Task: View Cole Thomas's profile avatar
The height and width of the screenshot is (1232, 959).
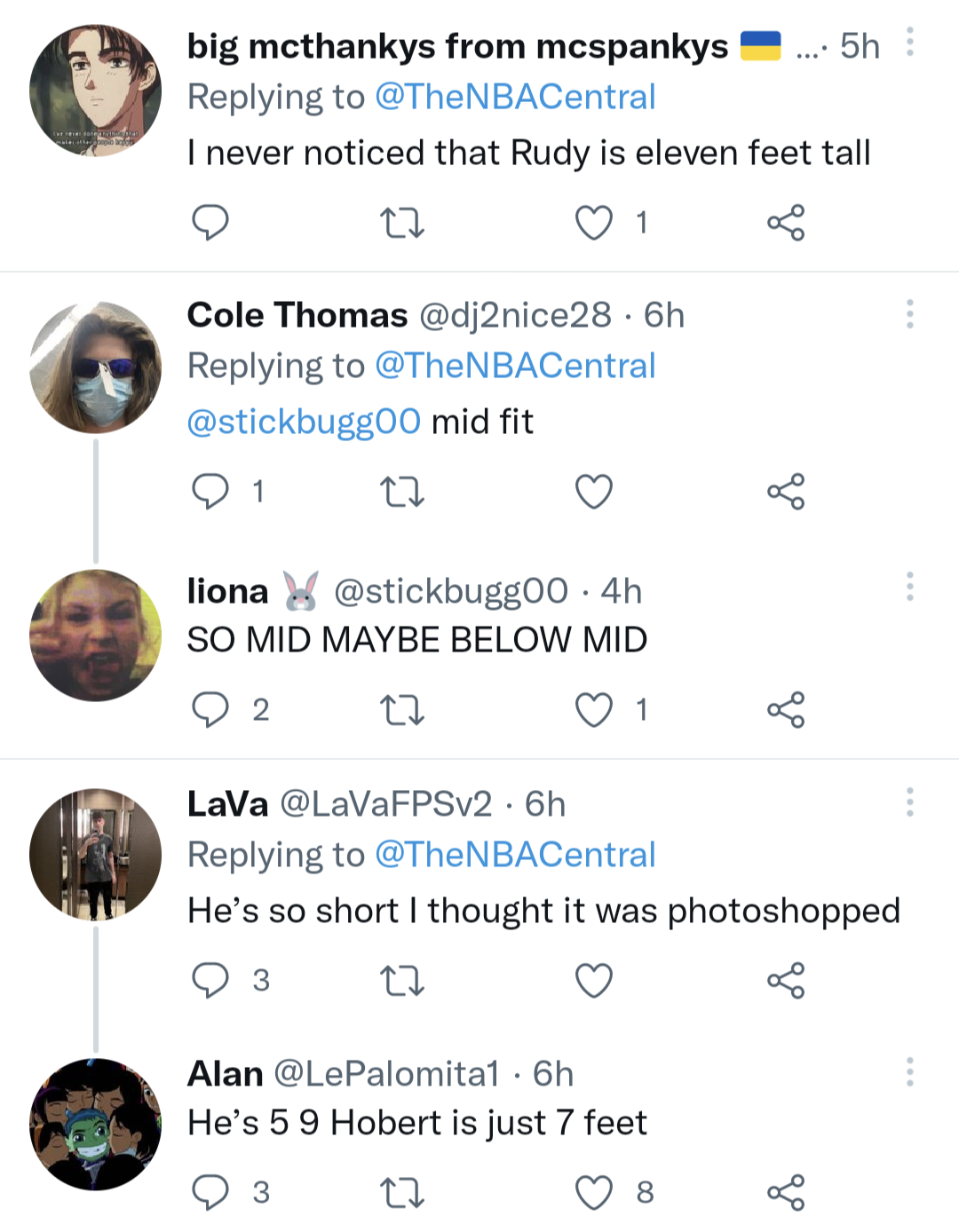Action: point(96,367)
